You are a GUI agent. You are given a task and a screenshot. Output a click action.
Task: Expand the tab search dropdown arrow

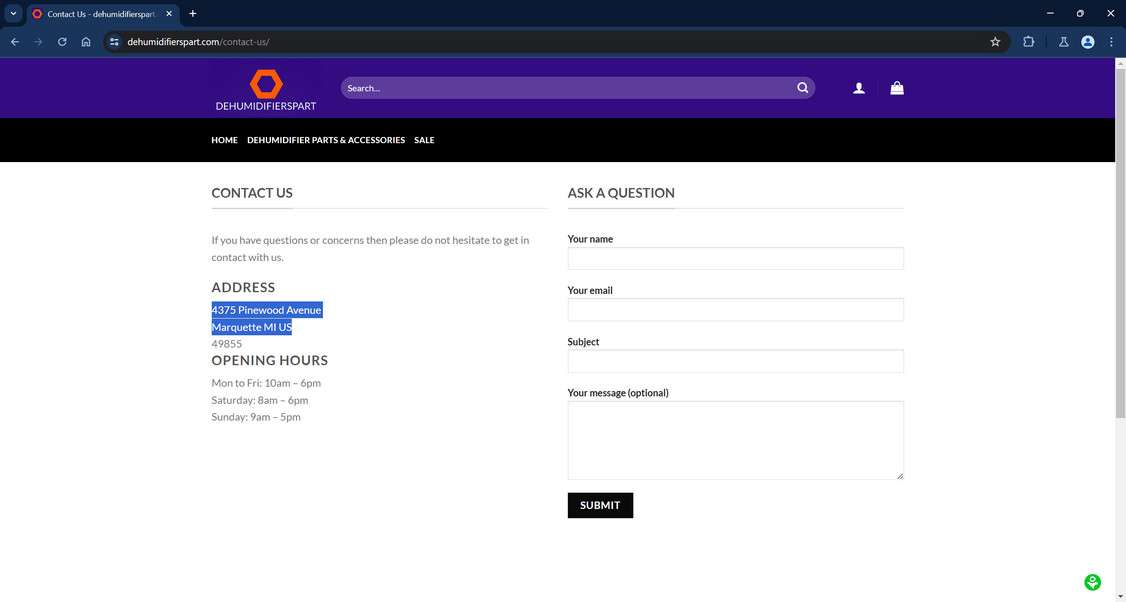(13, 14)
